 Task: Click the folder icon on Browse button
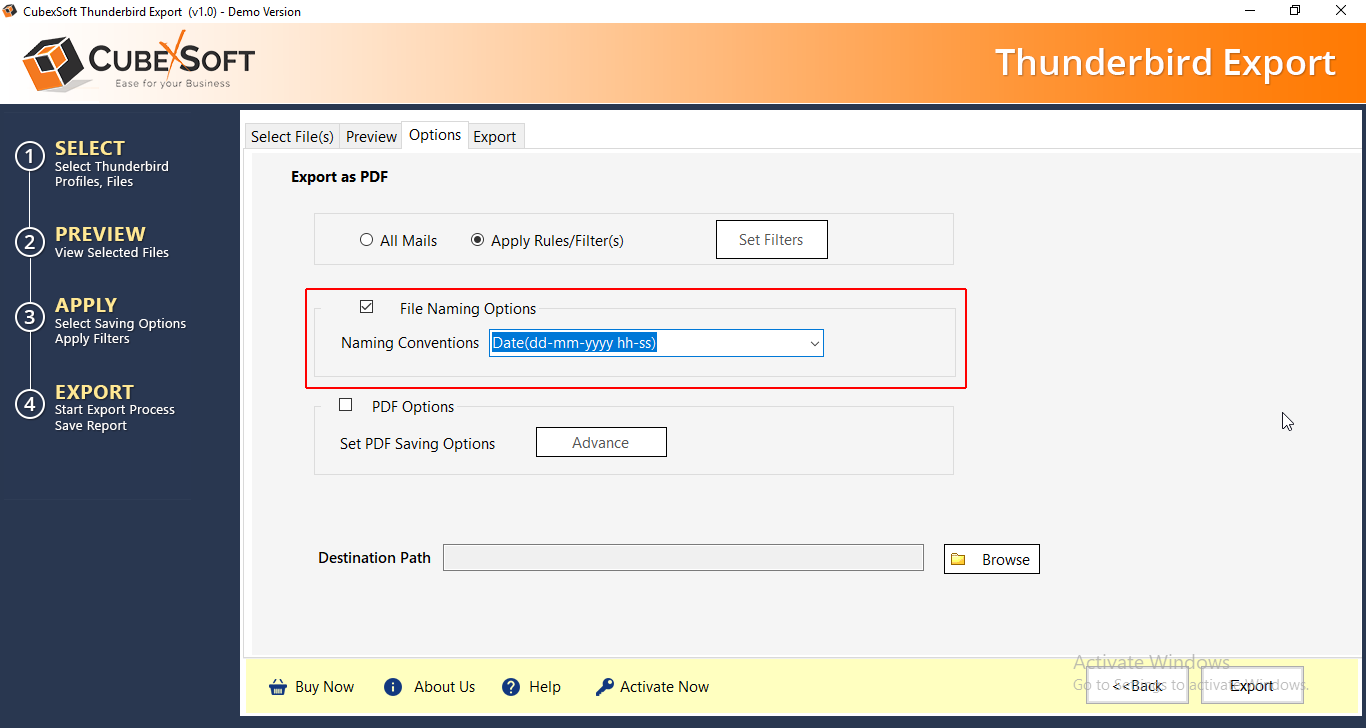tap(958, 559)
